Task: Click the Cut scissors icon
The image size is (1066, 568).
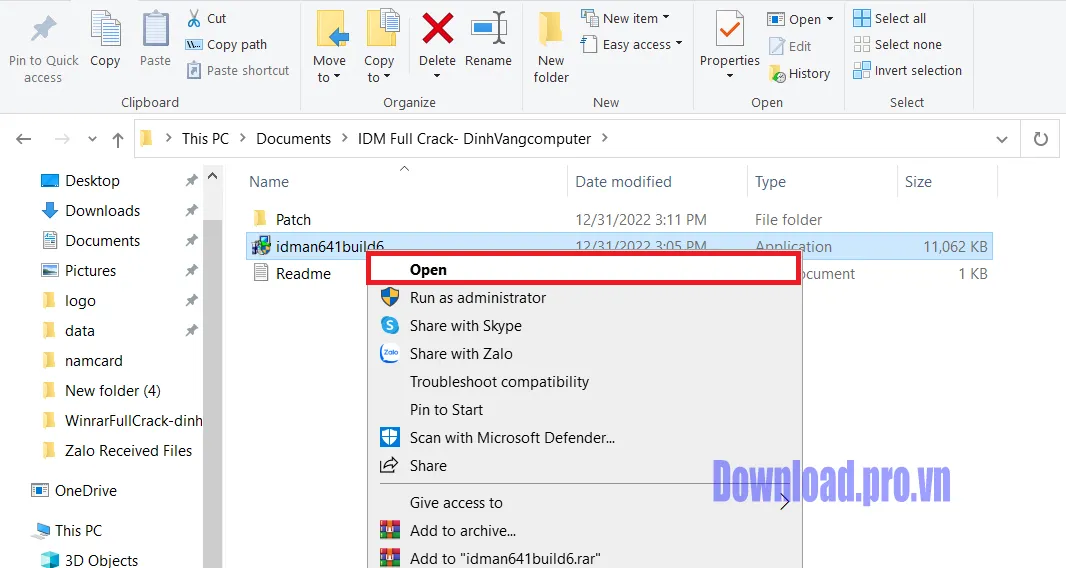Action: tap(195, 18)
